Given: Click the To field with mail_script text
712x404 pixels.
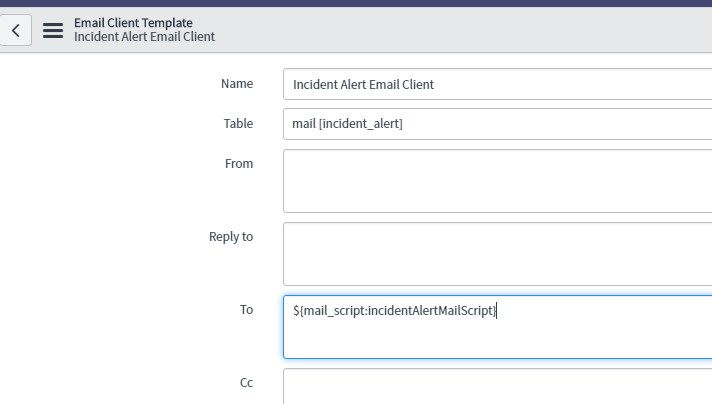Looking at the screenshot, I should pyautogui.click(x=497, y=327).
